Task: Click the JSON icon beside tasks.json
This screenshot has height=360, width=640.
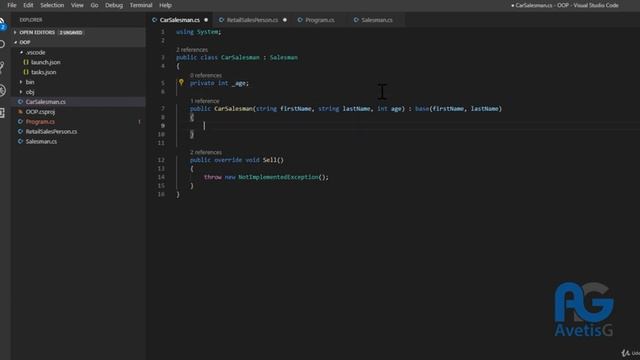Action: [x=26, y=72]
